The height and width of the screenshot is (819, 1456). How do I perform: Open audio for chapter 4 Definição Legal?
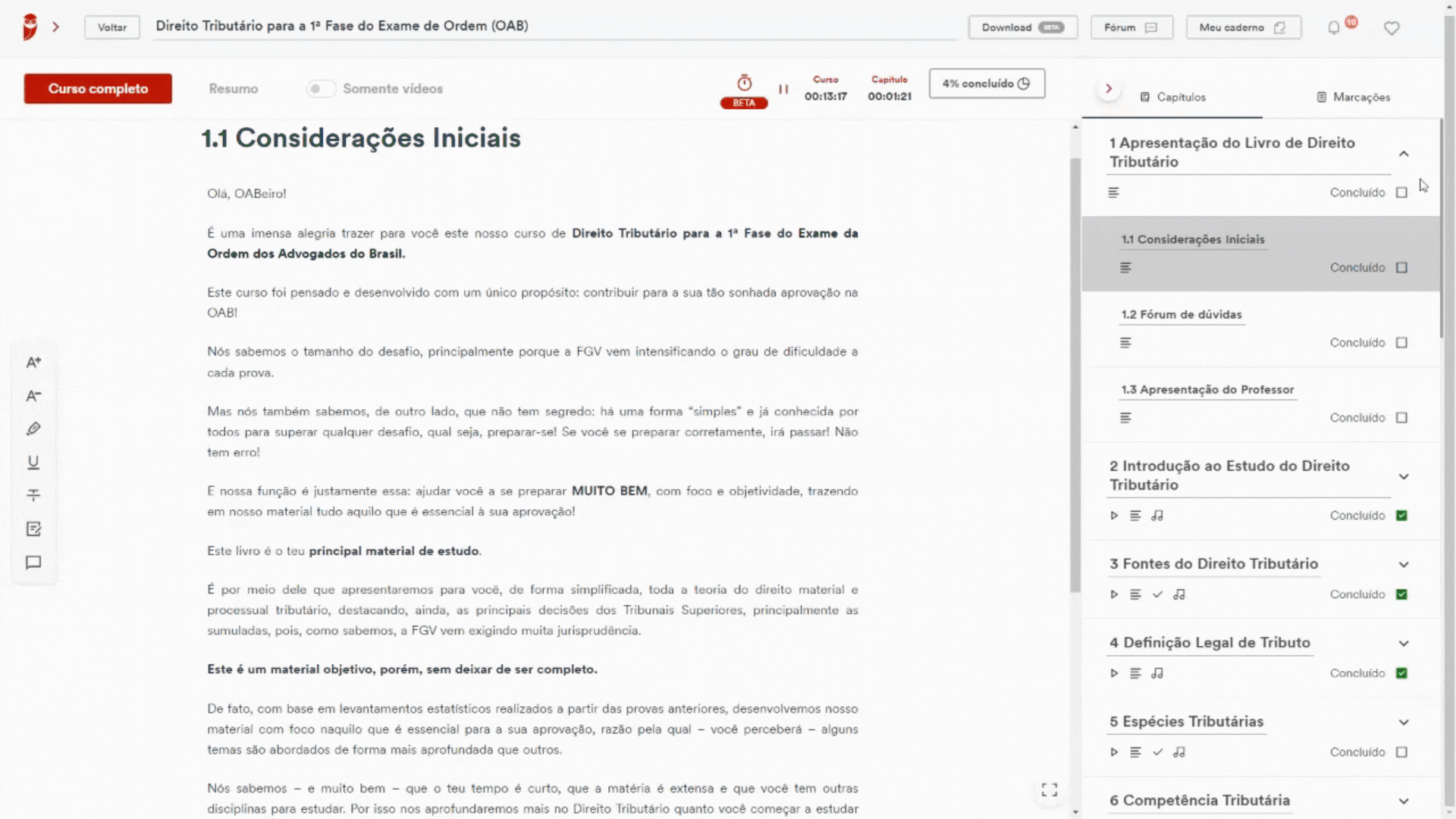pos(1157,673)
